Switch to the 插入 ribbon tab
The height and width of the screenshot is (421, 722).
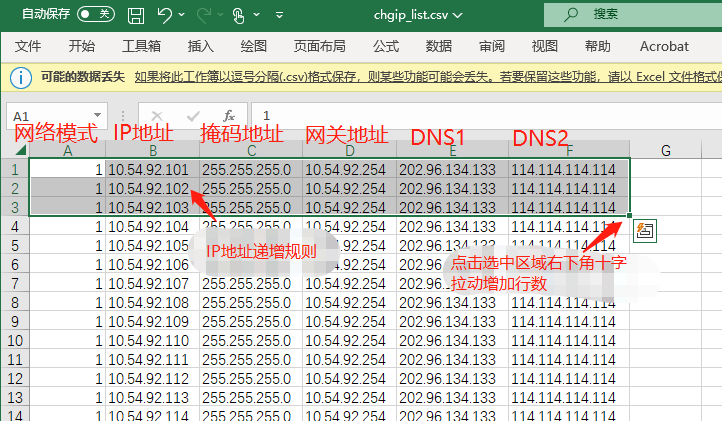201,46
